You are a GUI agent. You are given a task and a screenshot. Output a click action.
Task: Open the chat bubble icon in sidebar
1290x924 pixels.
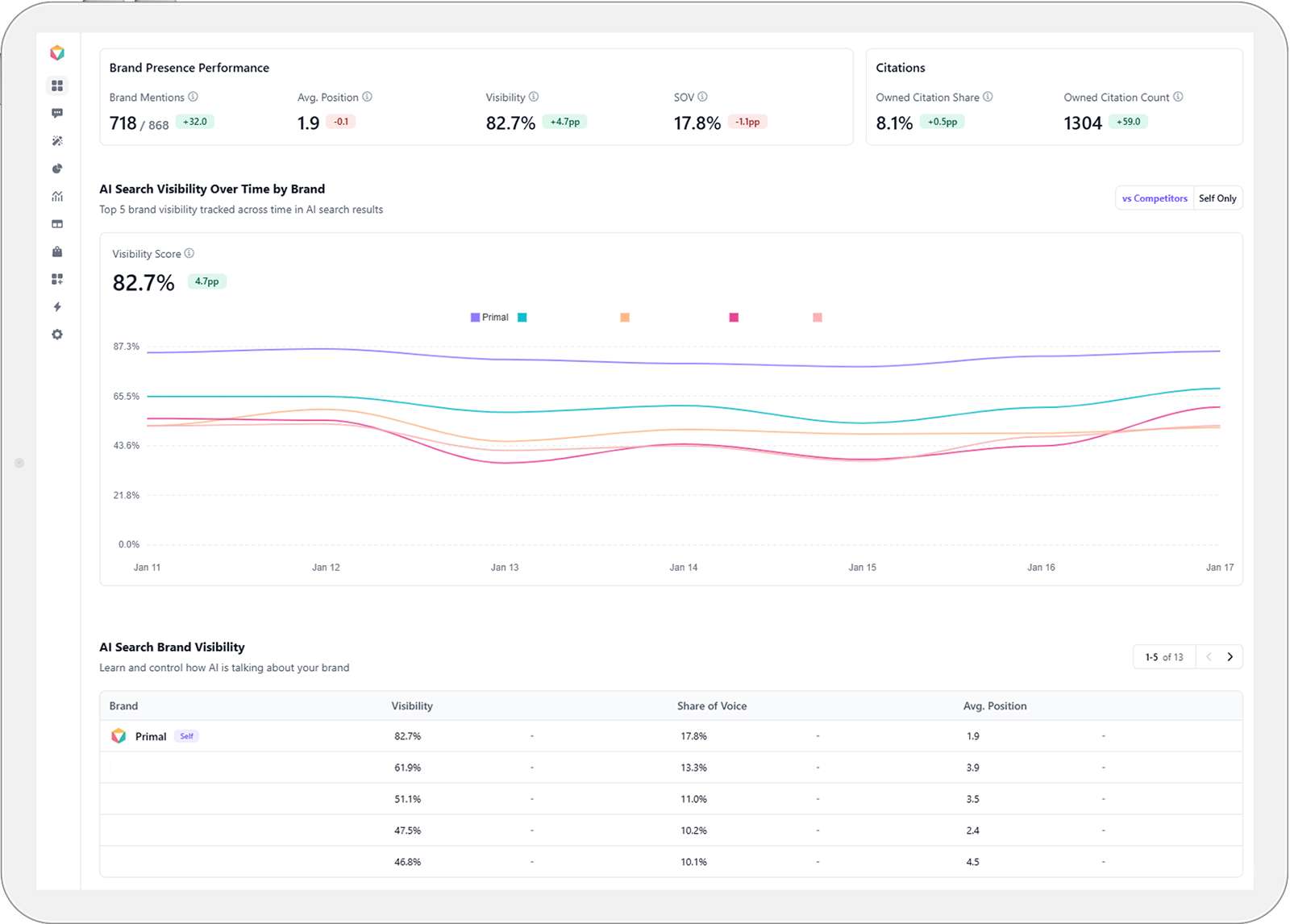(57, 114)
